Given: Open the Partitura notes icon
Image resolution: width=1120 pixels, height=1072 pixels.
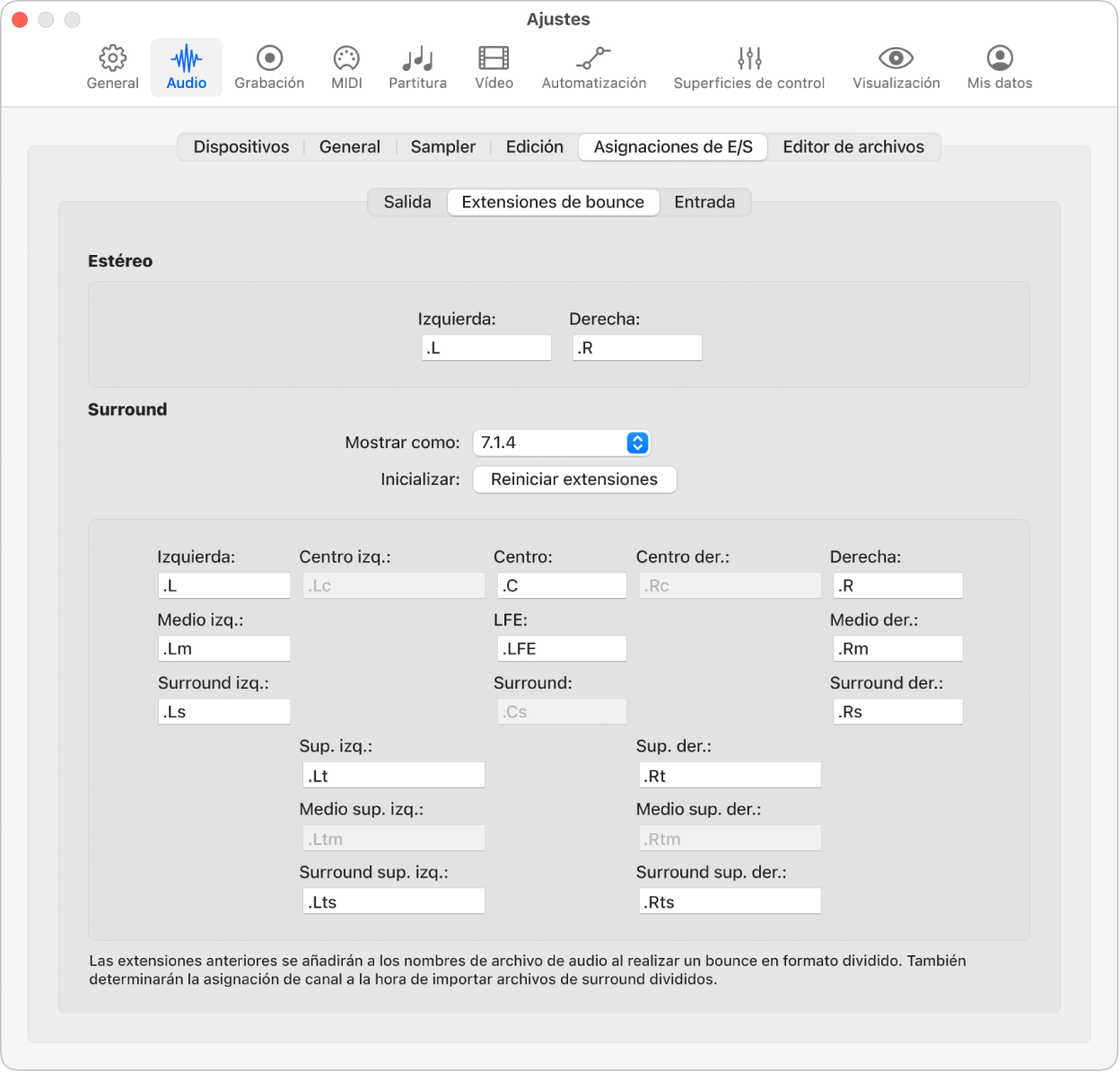Looking at the screenshot, I should click(x=417, y=58).
